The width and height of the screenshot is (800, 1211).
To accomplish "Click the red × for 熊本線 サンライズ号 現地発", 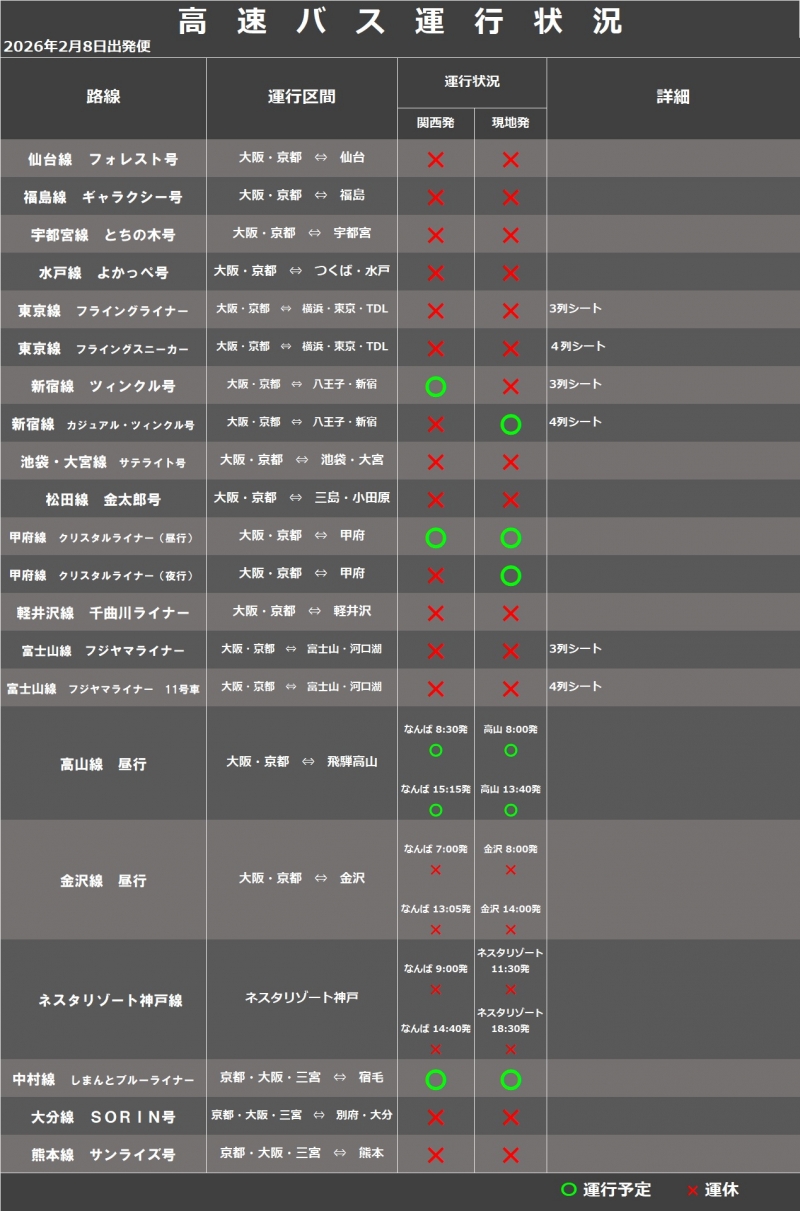I will pos(511,1152).
